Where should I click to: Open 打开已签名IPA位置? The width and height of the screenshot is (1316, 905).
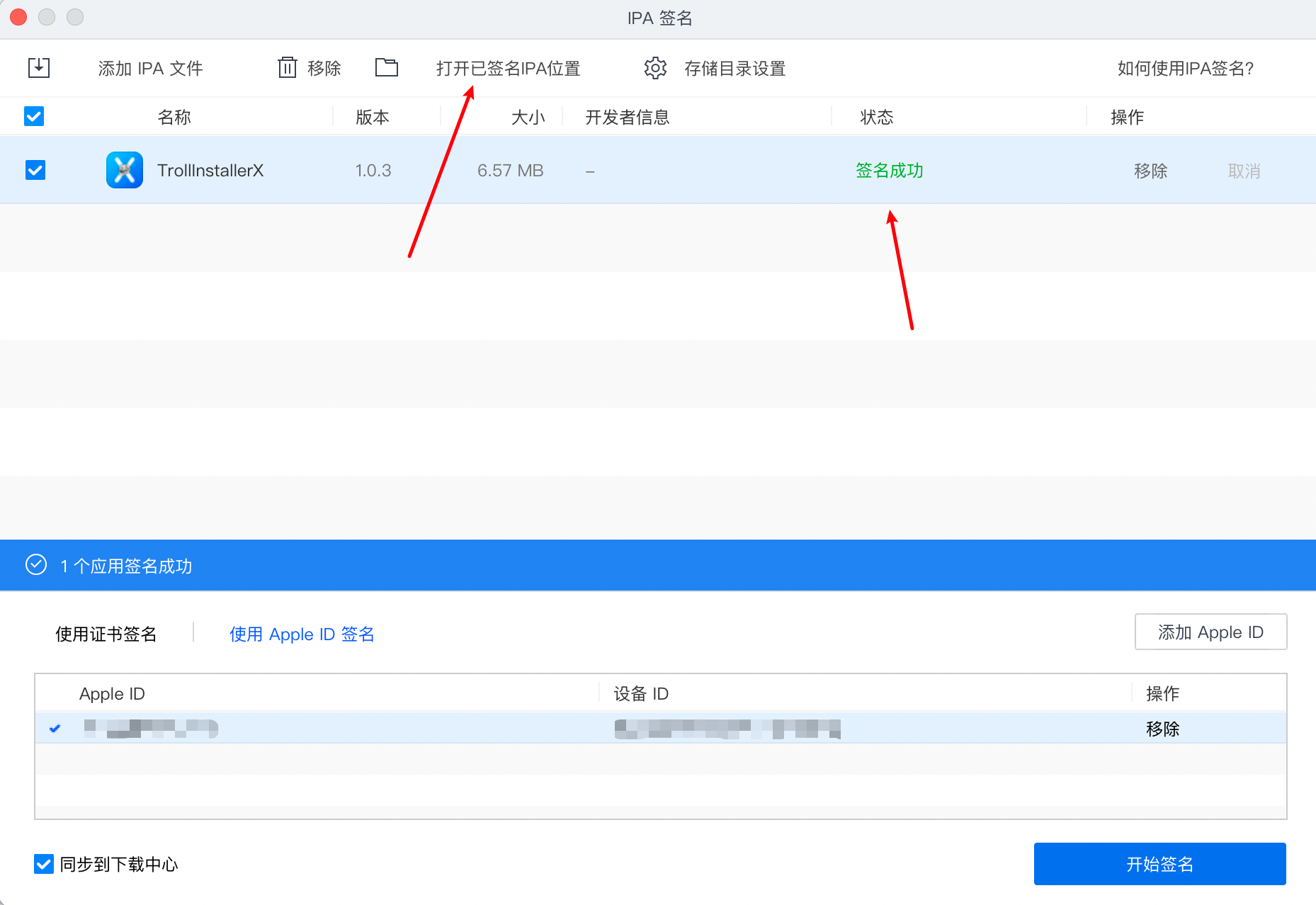(x=508, y=69)
